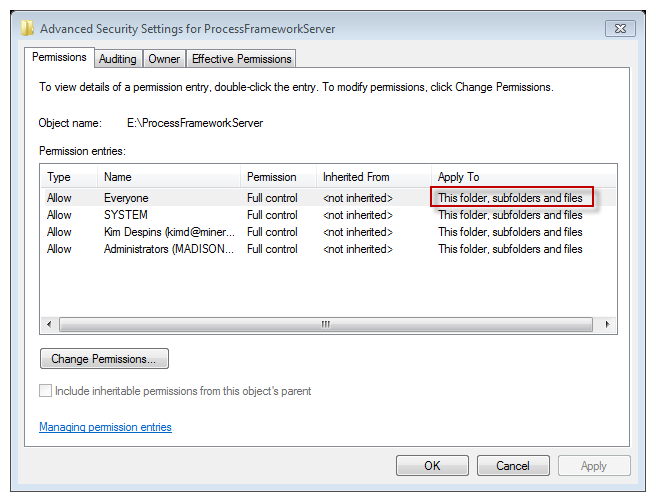The image size is (656, 502).
Task: Close the Advanced Security Settings dialog
Action: (x=620, y=28)
